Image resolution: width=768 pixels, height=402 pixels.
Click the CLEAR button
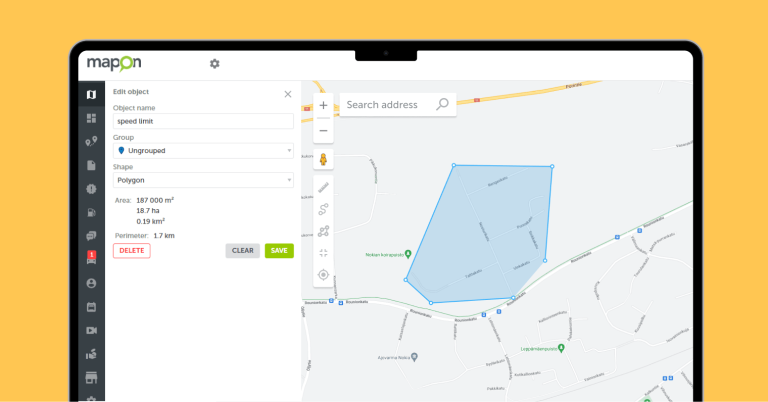pyautogui.click(x=242, y=251)
